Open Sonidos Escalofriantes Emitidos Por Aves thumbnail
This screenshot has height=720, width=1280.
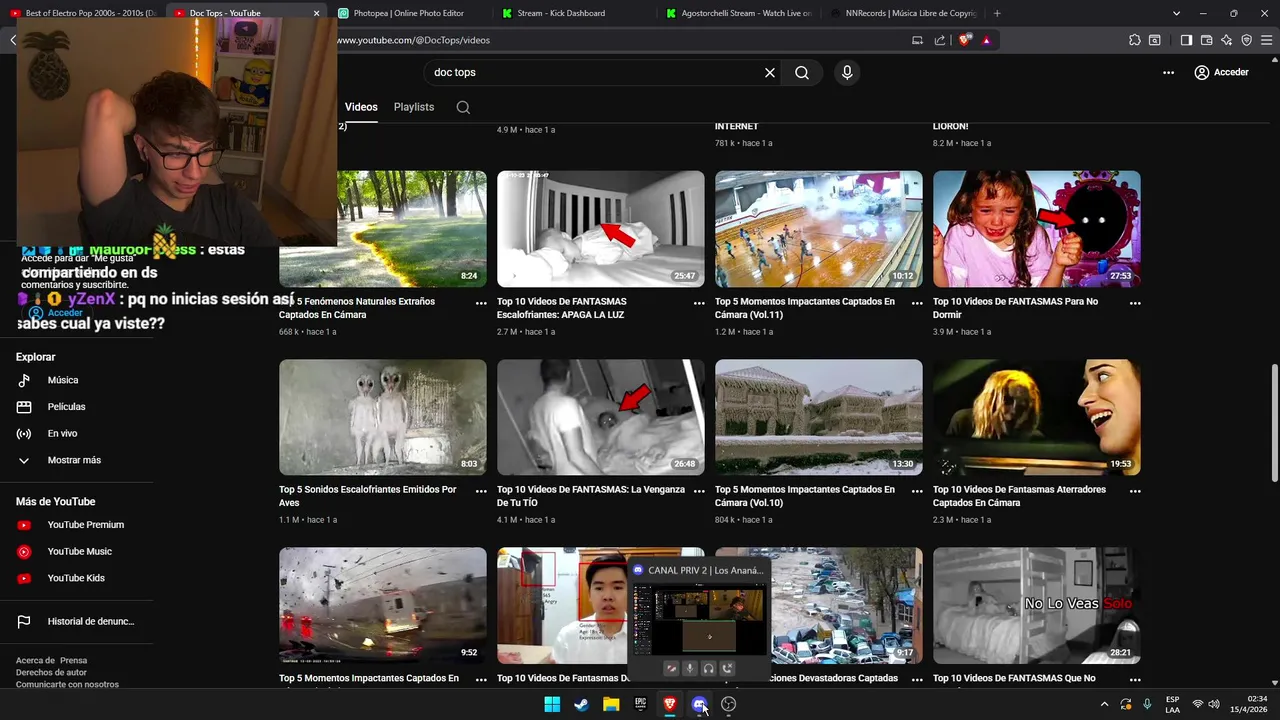(x=383, y=417)
